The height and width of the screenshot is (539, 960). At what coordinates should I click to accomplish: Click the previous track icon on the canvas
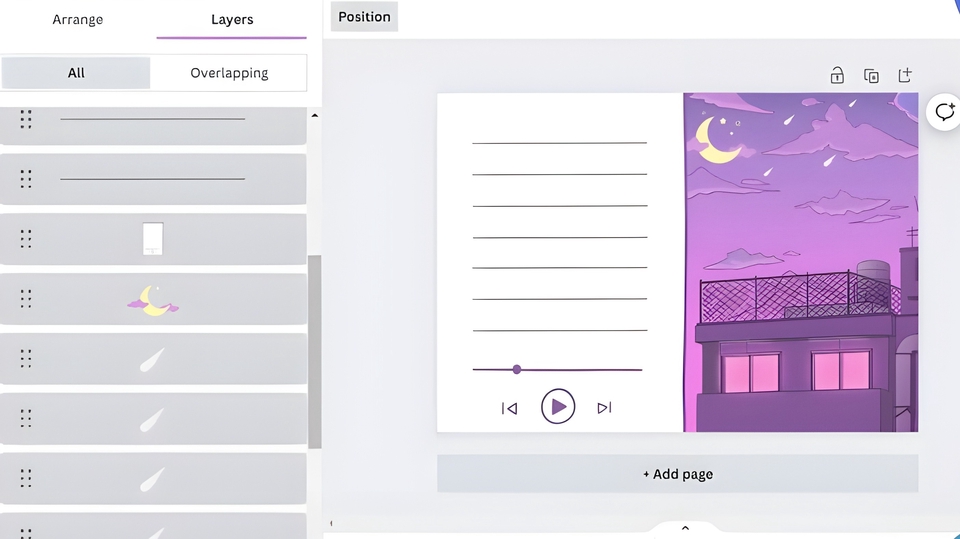click(x=509, y=408)
